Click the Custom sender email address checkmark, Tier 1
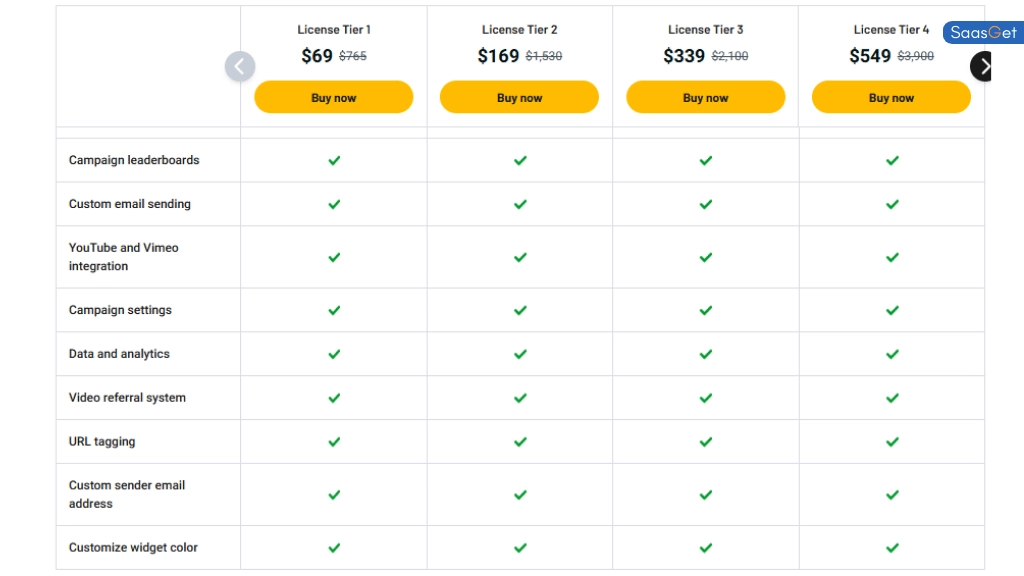 click(x=334, y=494)
